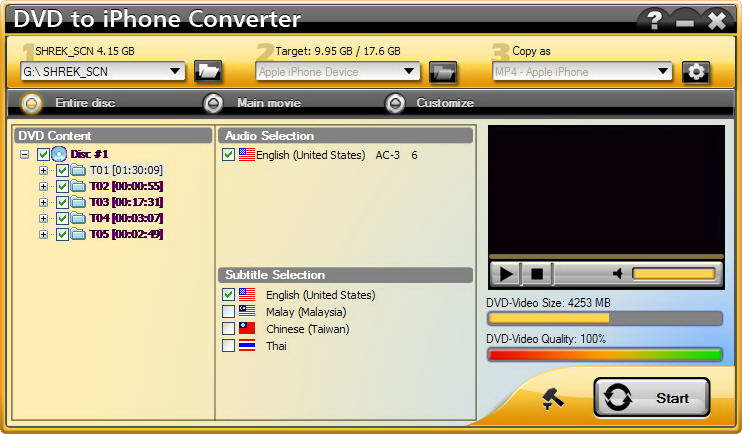Toggle English AC-3 audio track checkbox
Viewport: 742px width, 434px height.
click(x=229, y=155)
